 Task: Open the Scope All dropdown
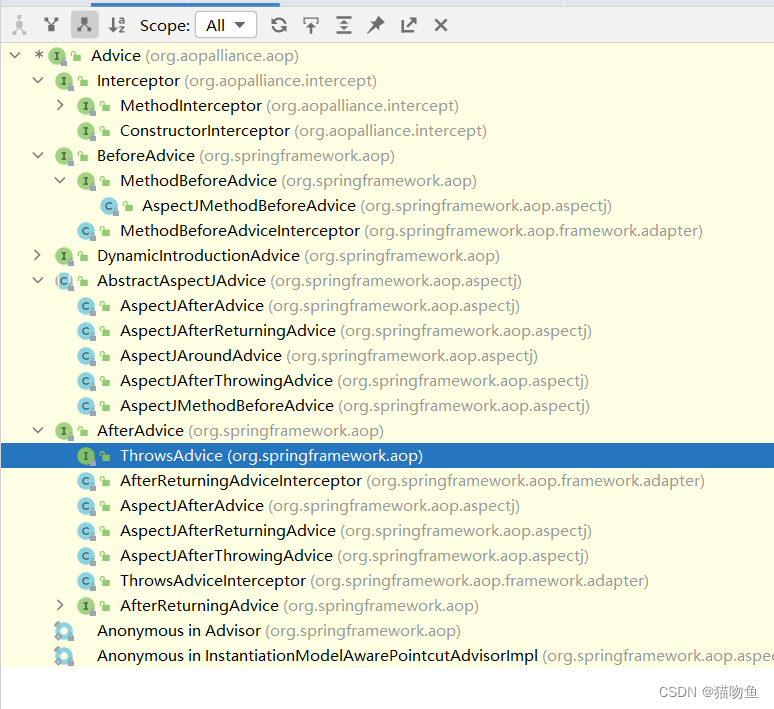point(226,25)
